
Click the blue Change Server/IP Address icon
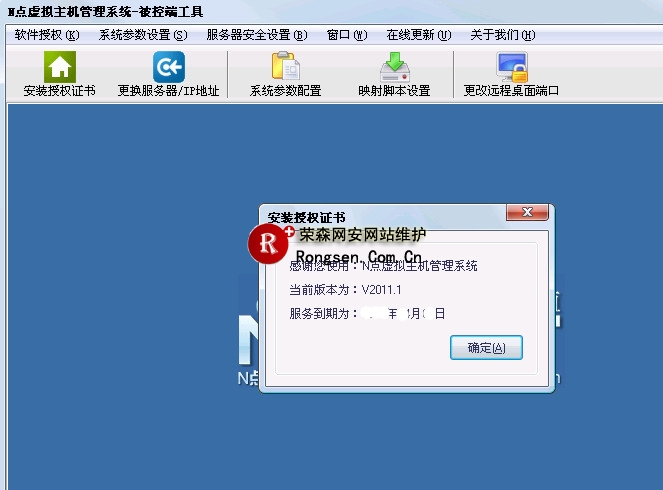tap(168, 68)
